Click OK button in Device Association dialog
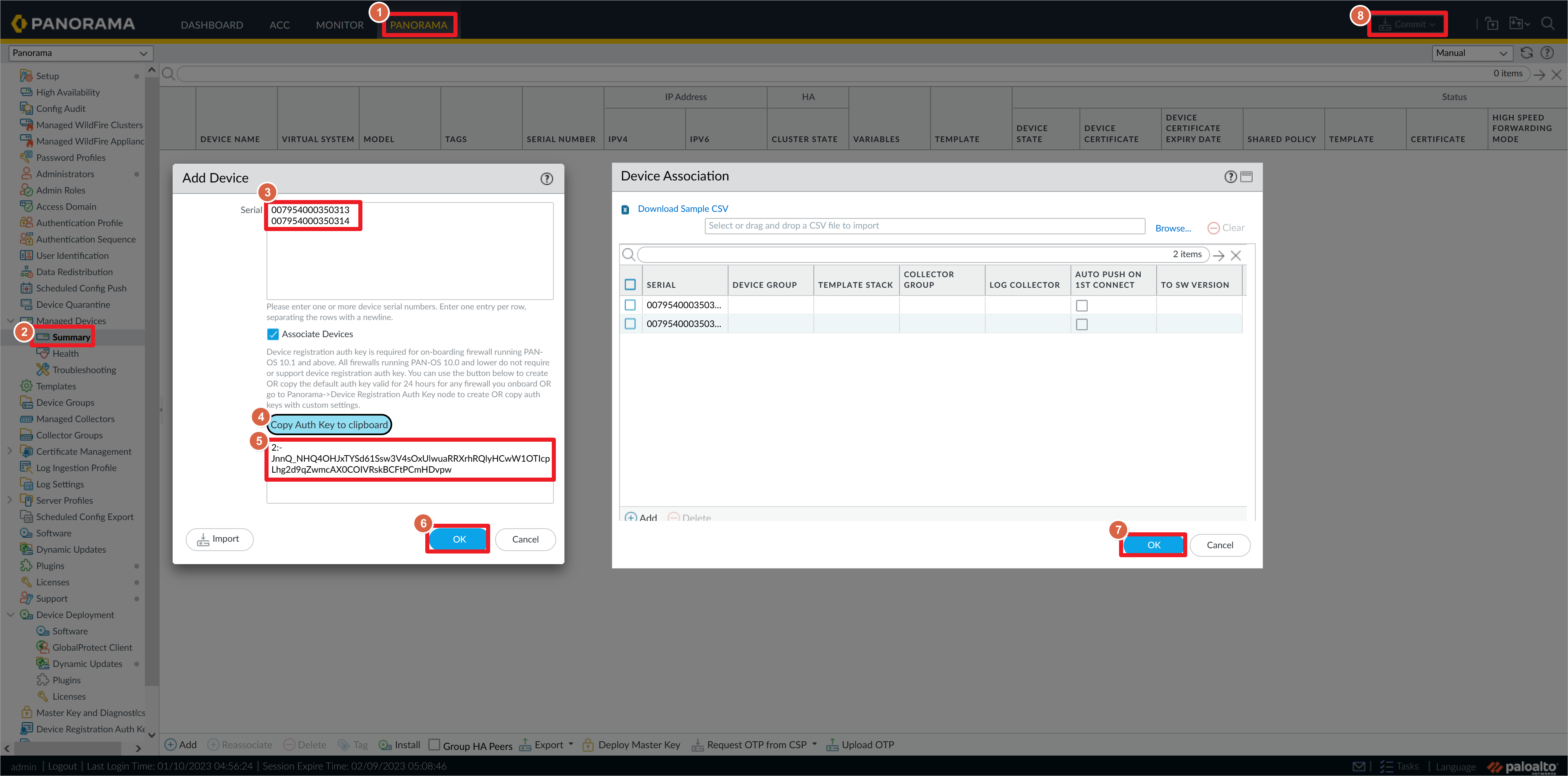Image resolution: width=1568 pixels, height=776 pixels. [1152, 545]
